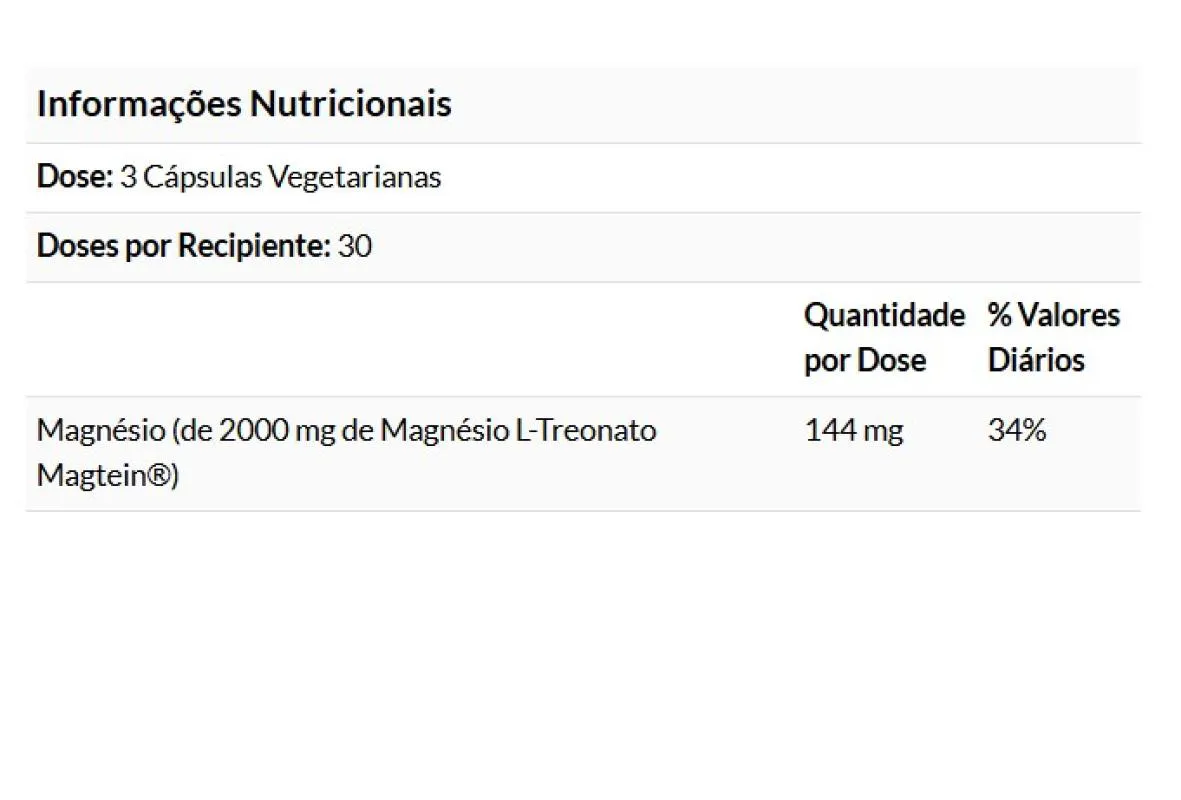The image size is (1181, 800).
Task: Select the word Quantidade in header
Action: pyautogui.click(x=884, y=315)
